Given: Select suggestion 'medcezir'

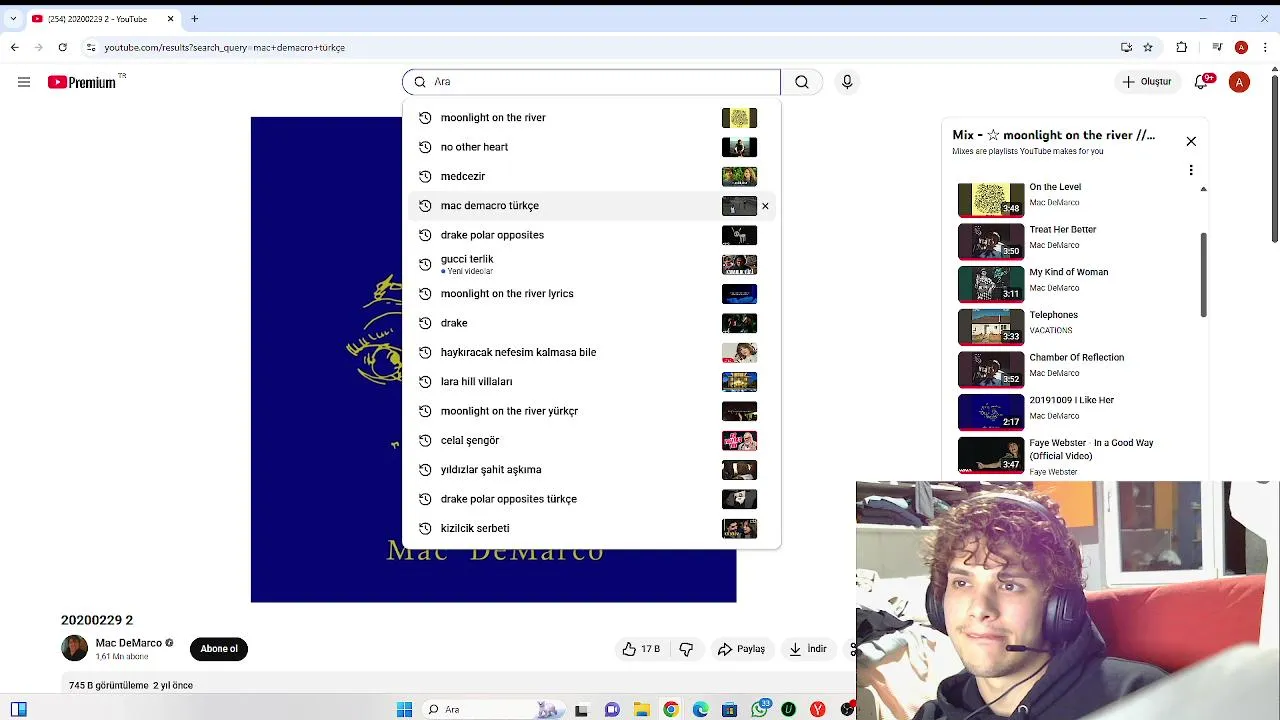Looking at the screenshot, I should 591,176.
